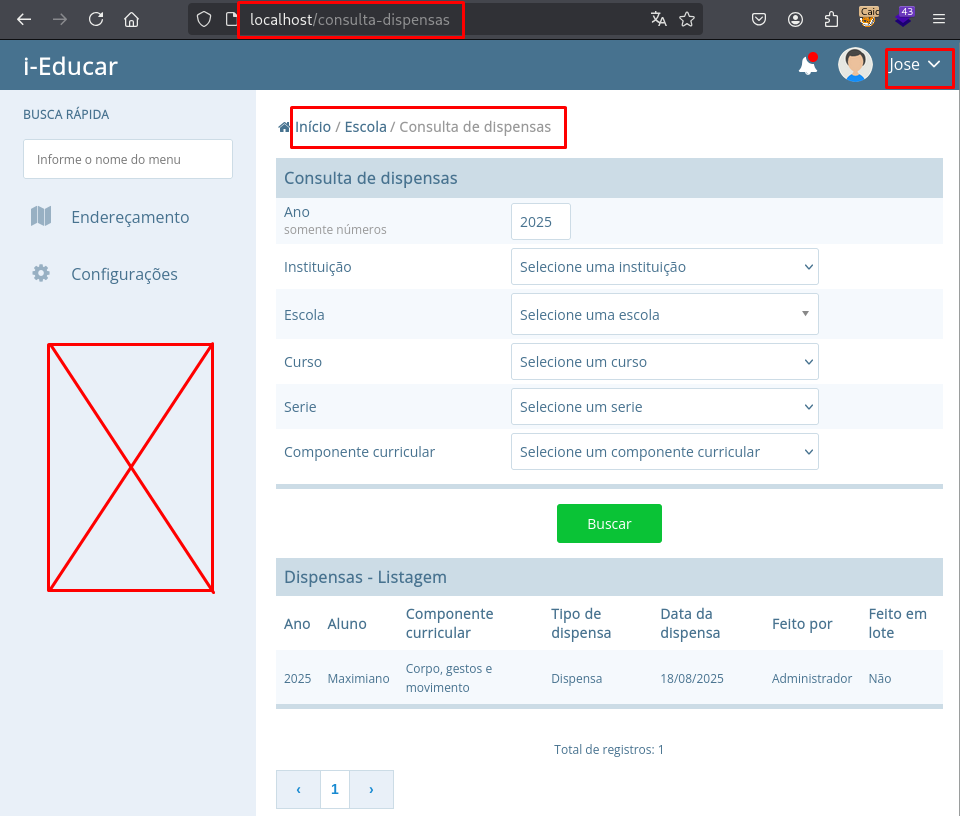Viewport: 960px width, 816px height.
Task: Open the Configurações sidebar menu
Action: pos(124,274)
